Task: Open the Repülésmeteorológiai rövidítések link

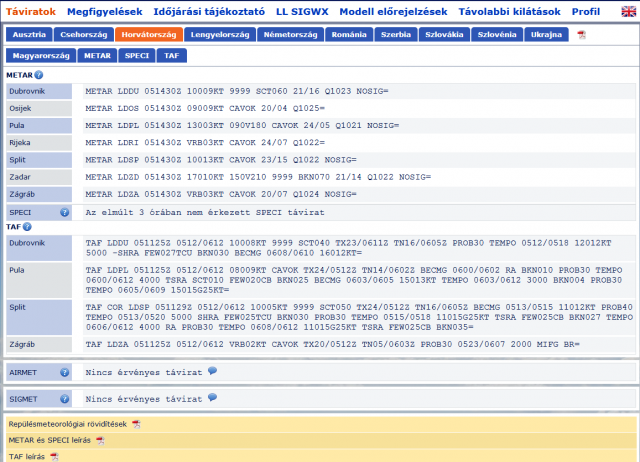Action: [x=68, y=424]
